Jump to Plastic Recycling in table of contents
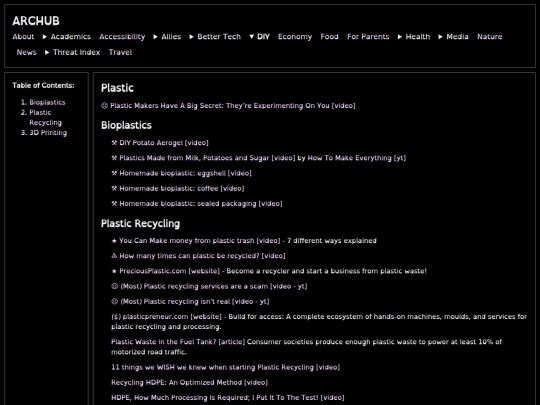This screenshot has height=405, width=540. (x=45, y=117)
